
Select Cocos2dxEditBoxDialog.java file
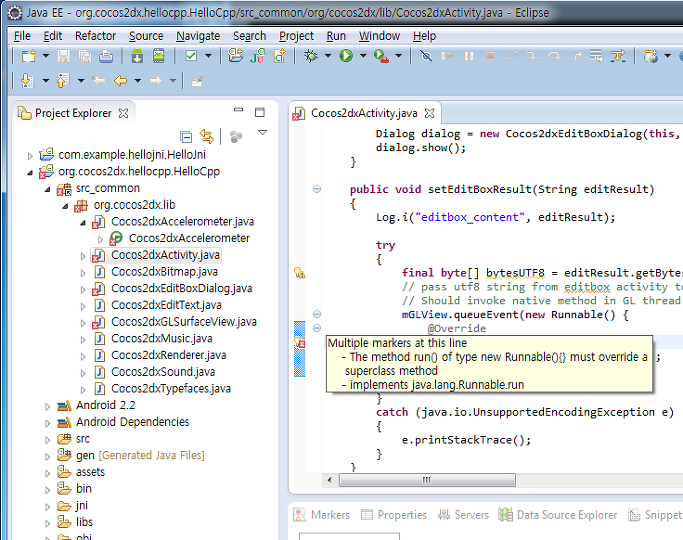[x=181, y=288]
